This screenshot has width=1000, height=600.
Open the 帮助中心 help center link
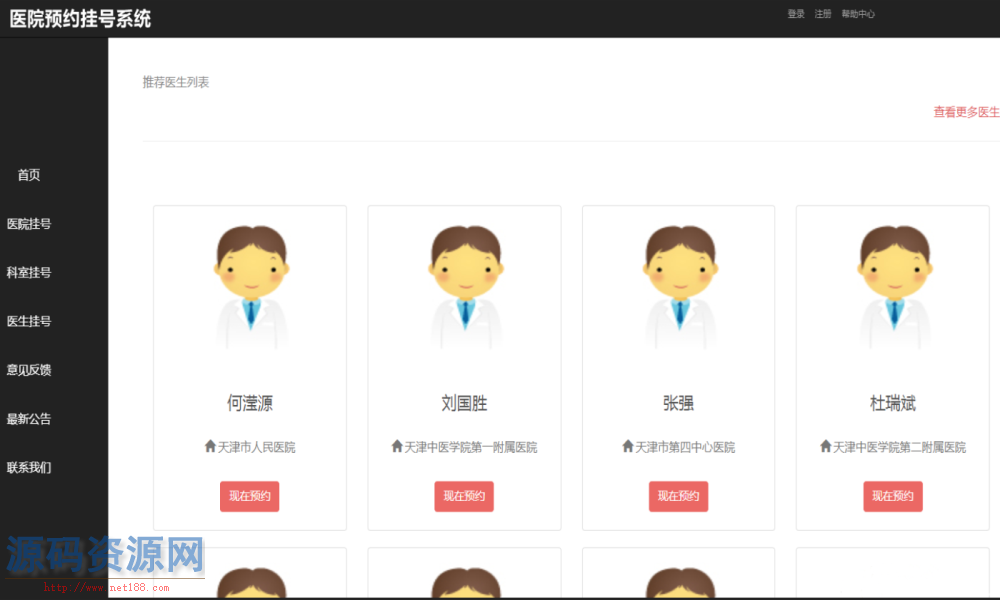pos(858,13)
